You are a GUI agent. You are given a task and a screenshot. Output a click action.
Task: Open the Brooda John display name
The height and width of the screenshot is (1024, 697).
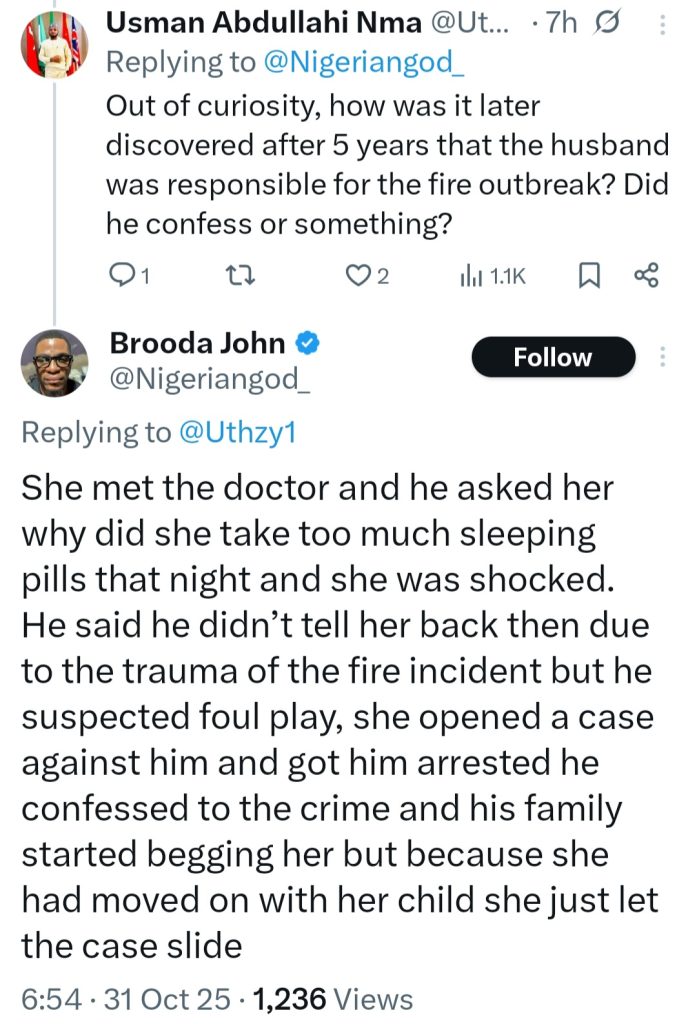196,344
